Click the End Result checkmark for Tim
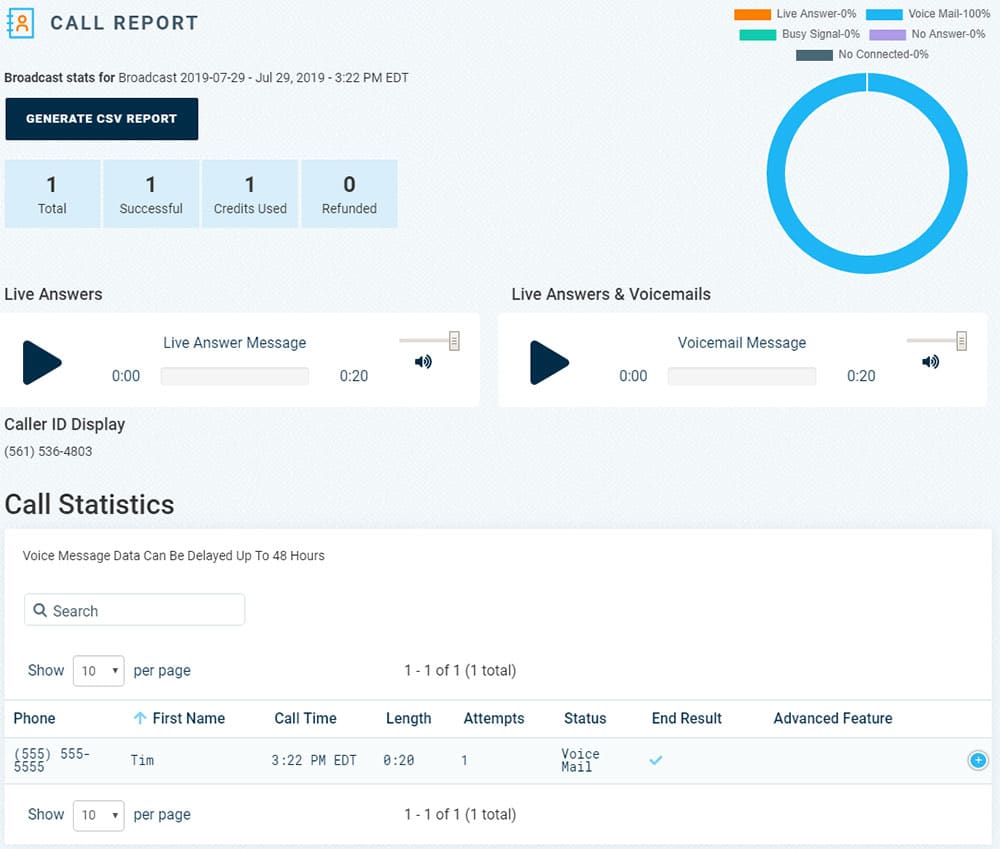 tap(656, 760)
